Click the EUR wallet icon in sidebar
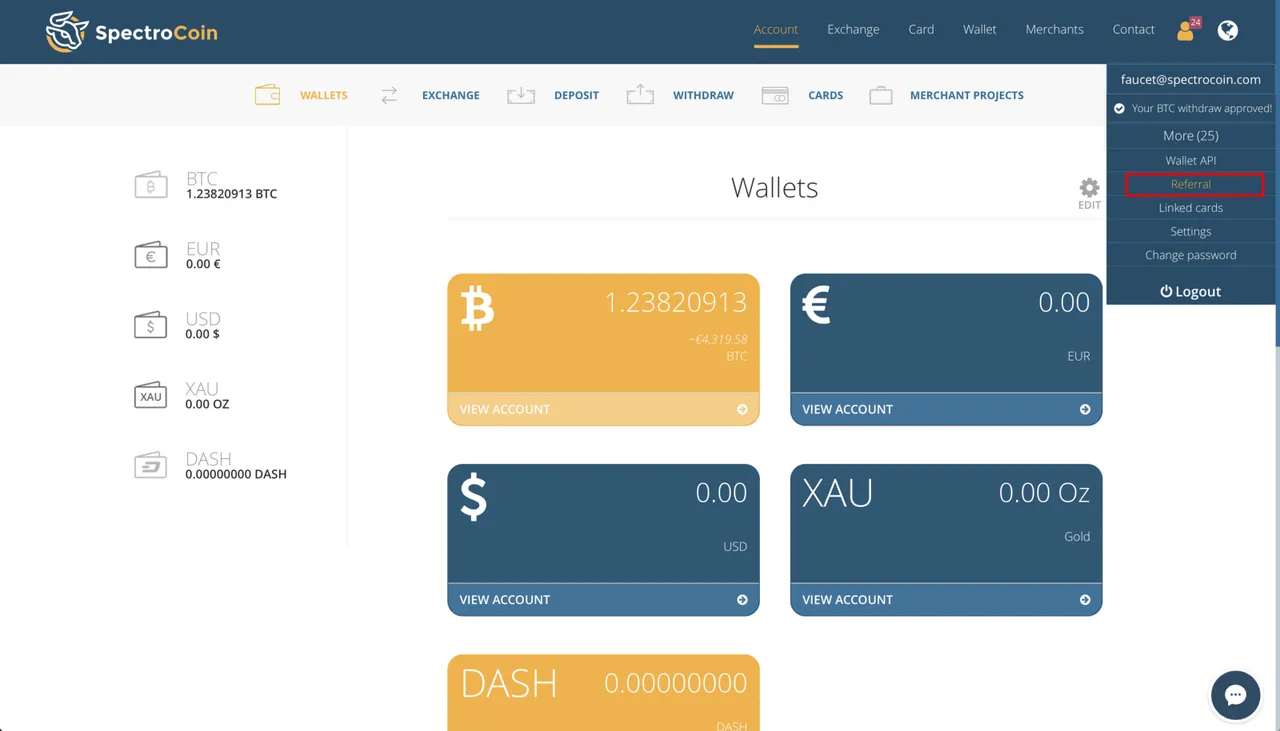The height and width of the screenshot is (731, 1280). coord(151,255)
